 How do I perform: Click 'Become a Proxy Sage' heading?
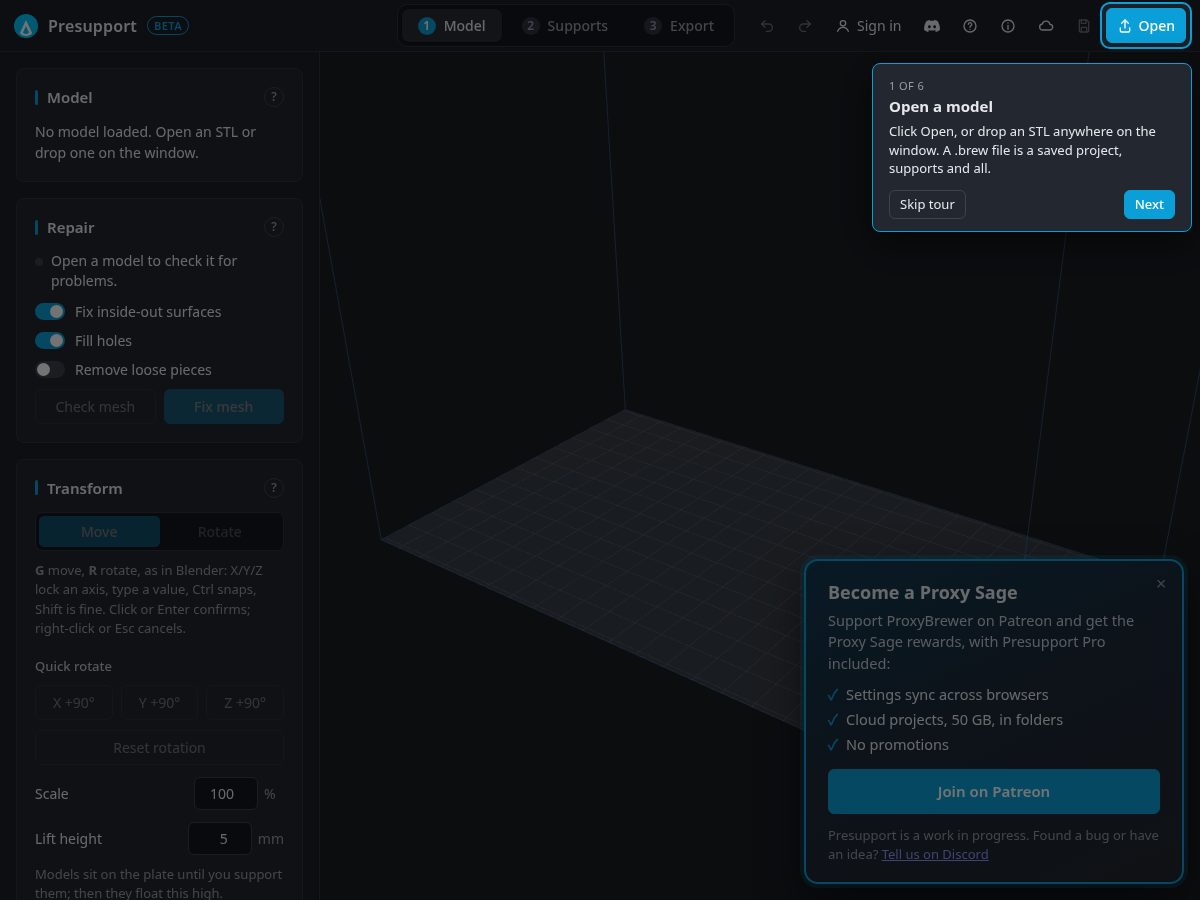922,593
